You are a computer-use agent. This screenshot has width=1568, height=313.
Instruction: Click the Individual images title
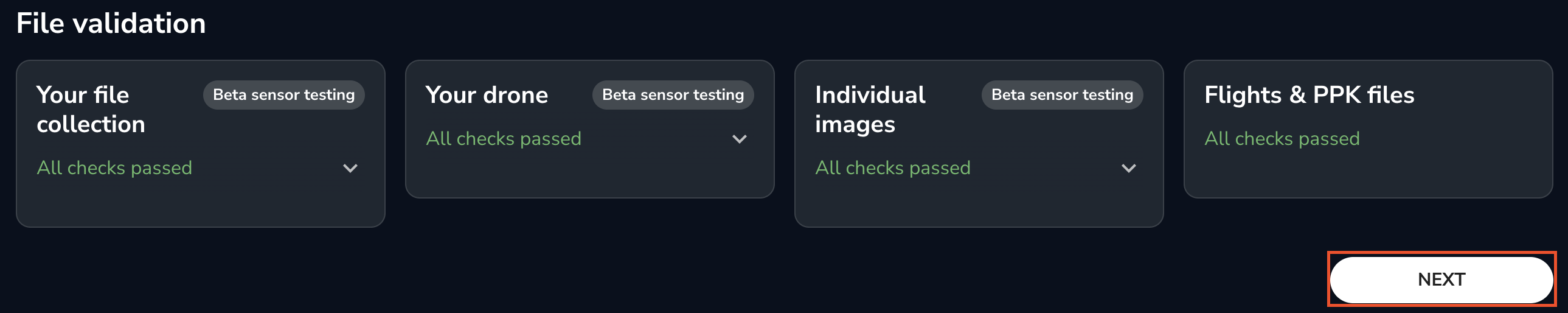[x=870, y=110]
